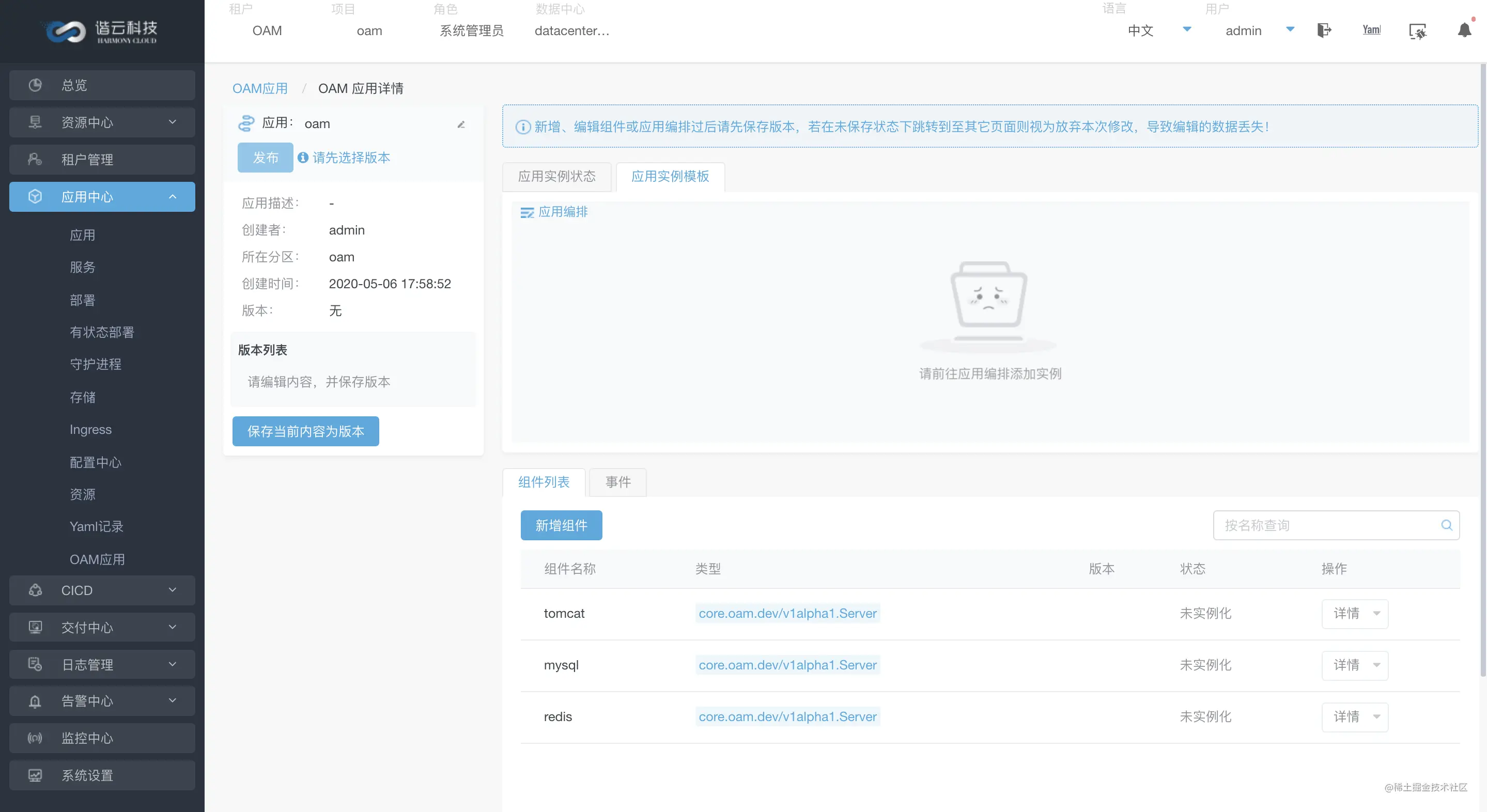Click mysql's core.oam.dev/v1alpha1.Server type link
Screen dimensions: 1487x812
coord(787,665)
